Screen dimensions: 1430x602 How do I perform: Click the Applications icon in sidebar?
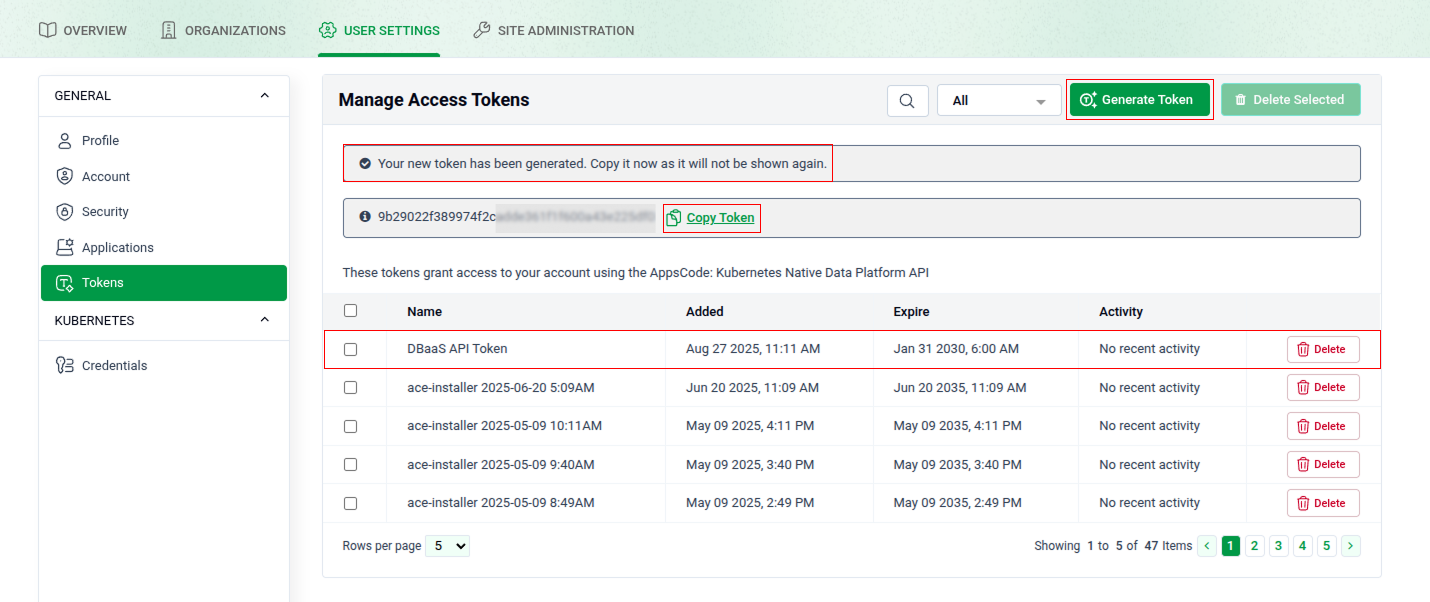(x=65, y=247)
